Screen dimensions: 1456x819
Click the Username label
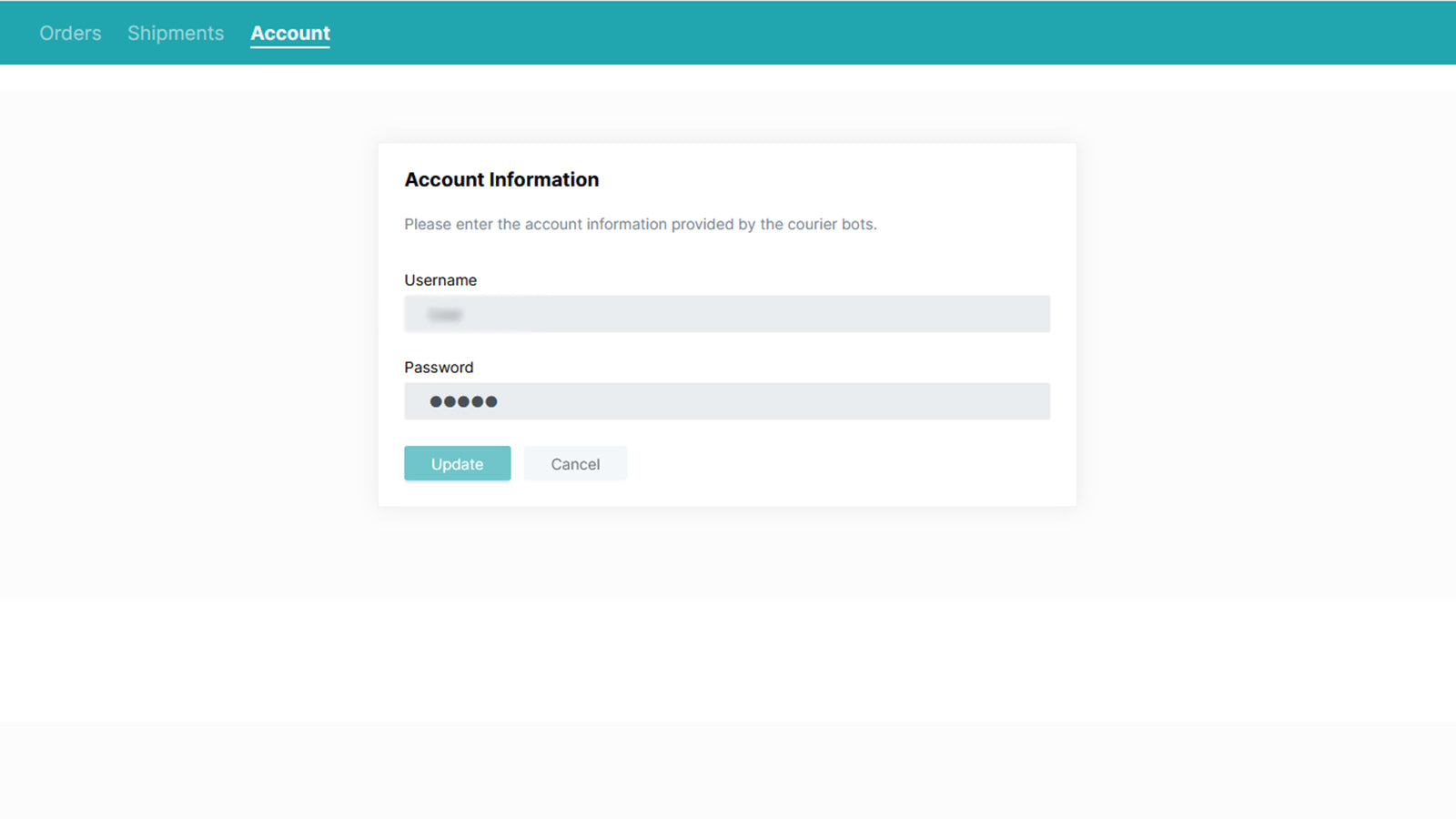(440, 280)
